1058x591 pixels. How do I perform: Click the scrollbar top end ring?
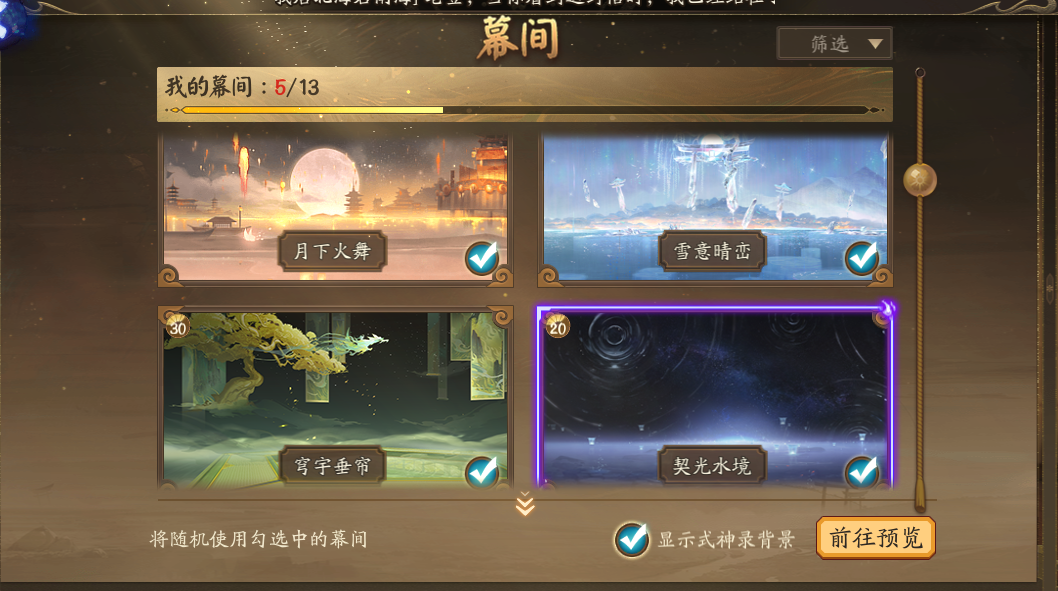coord(920,72)
